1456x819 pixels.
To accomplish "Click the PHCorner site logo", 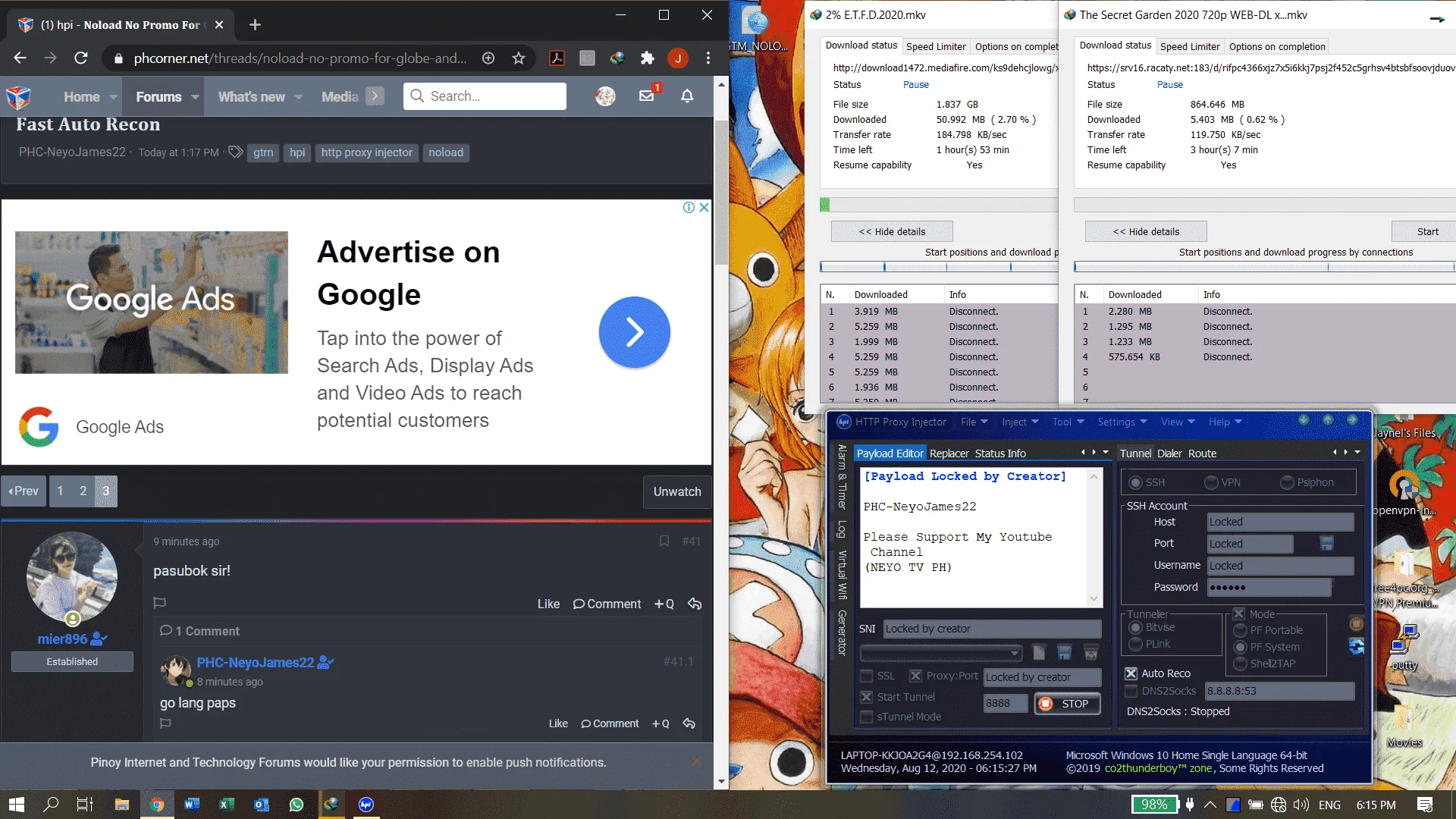I will [x=19, y=96].
